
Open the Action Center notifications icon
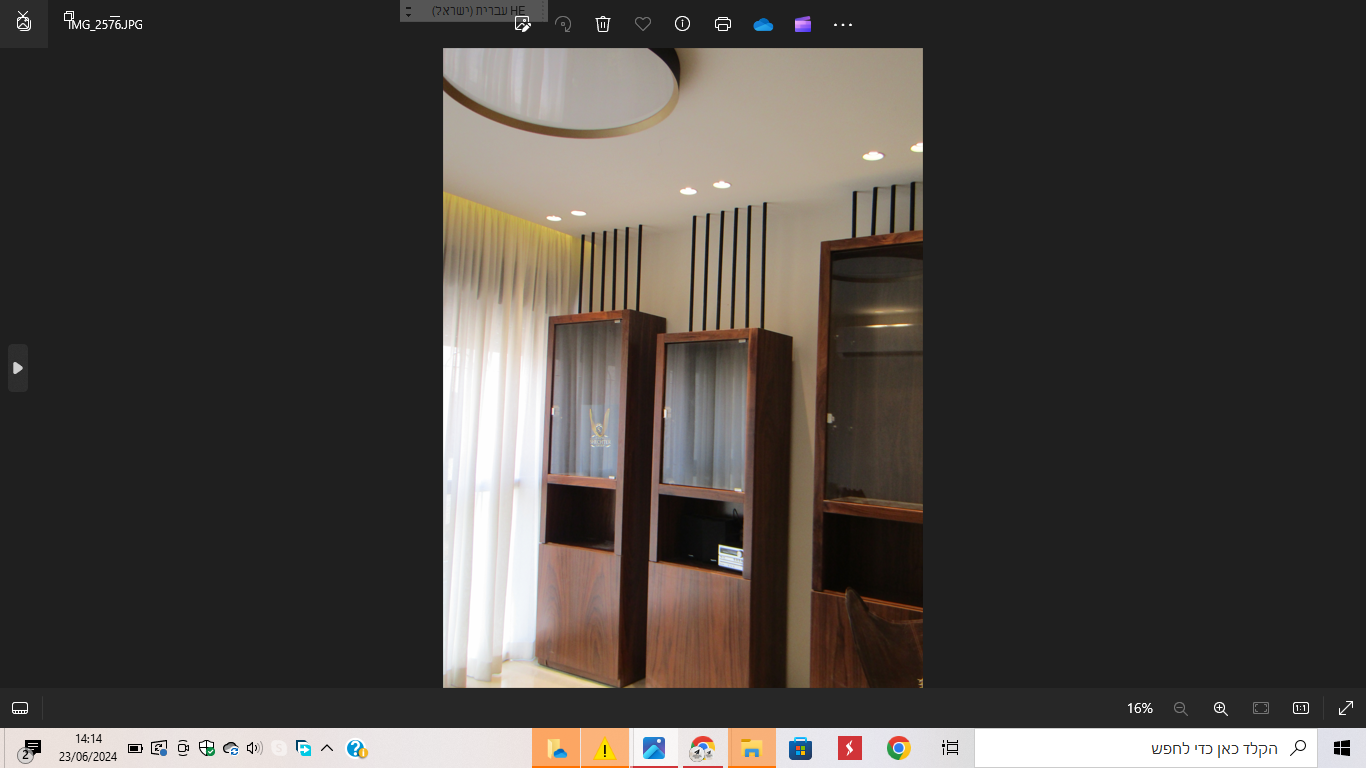click(x=31, y=749)
